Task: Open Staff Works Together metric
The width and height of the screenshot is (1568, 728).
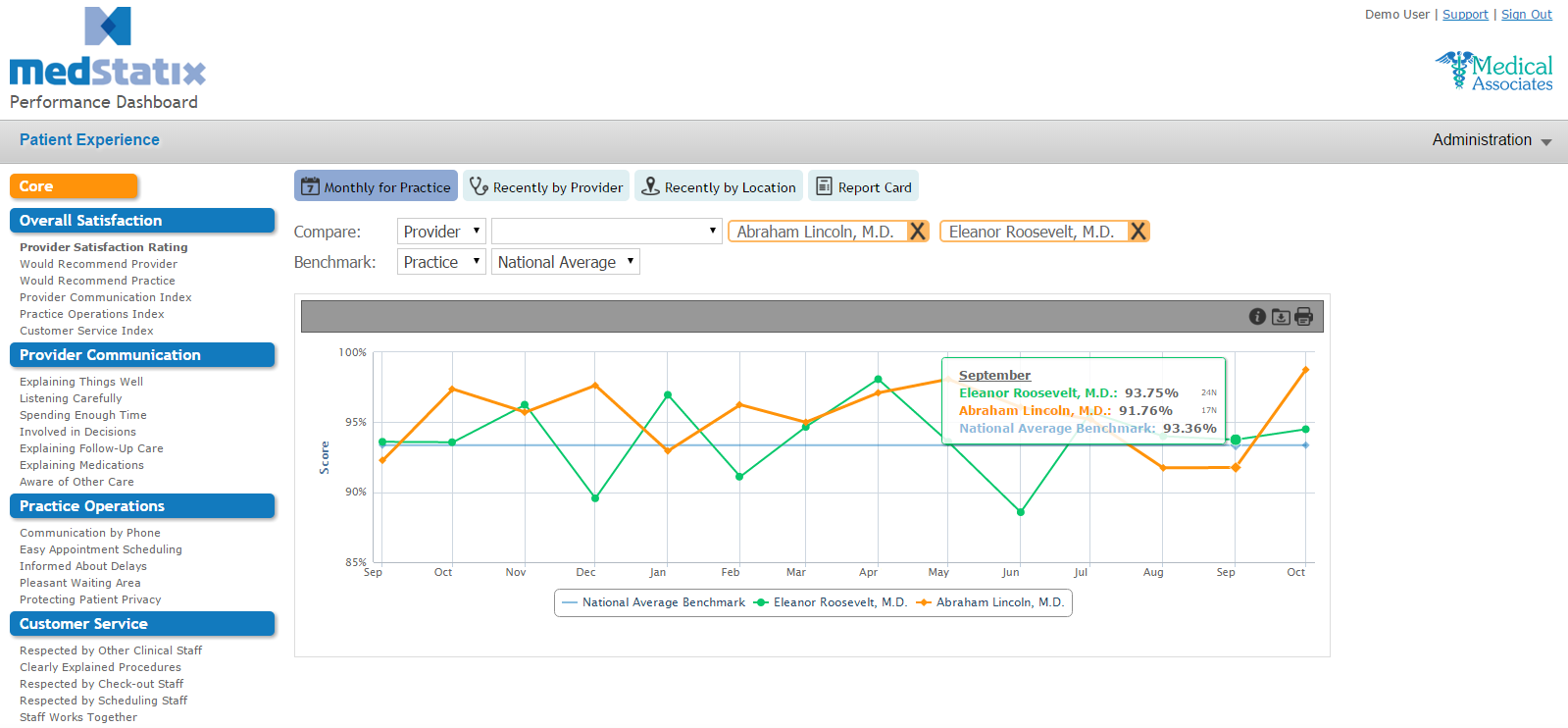Action: click(x=78, y=717)
